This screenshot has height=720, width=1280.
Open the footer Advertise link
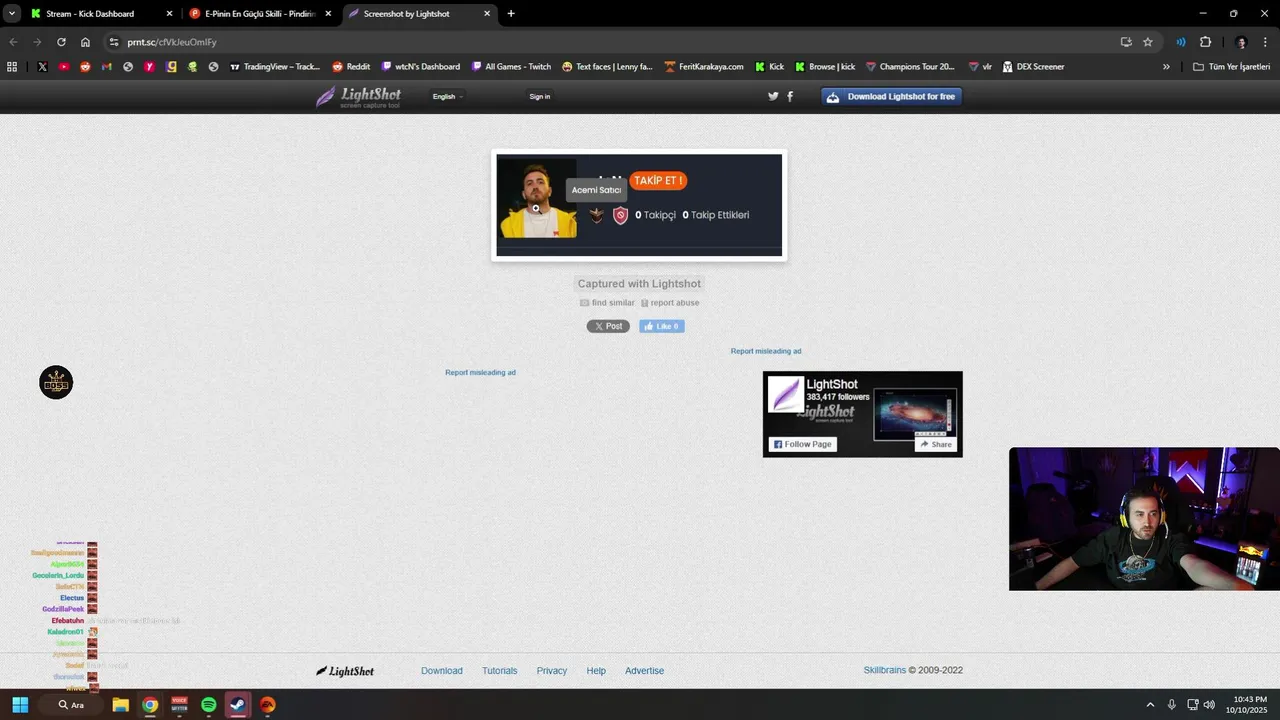[x=644, y=671]
